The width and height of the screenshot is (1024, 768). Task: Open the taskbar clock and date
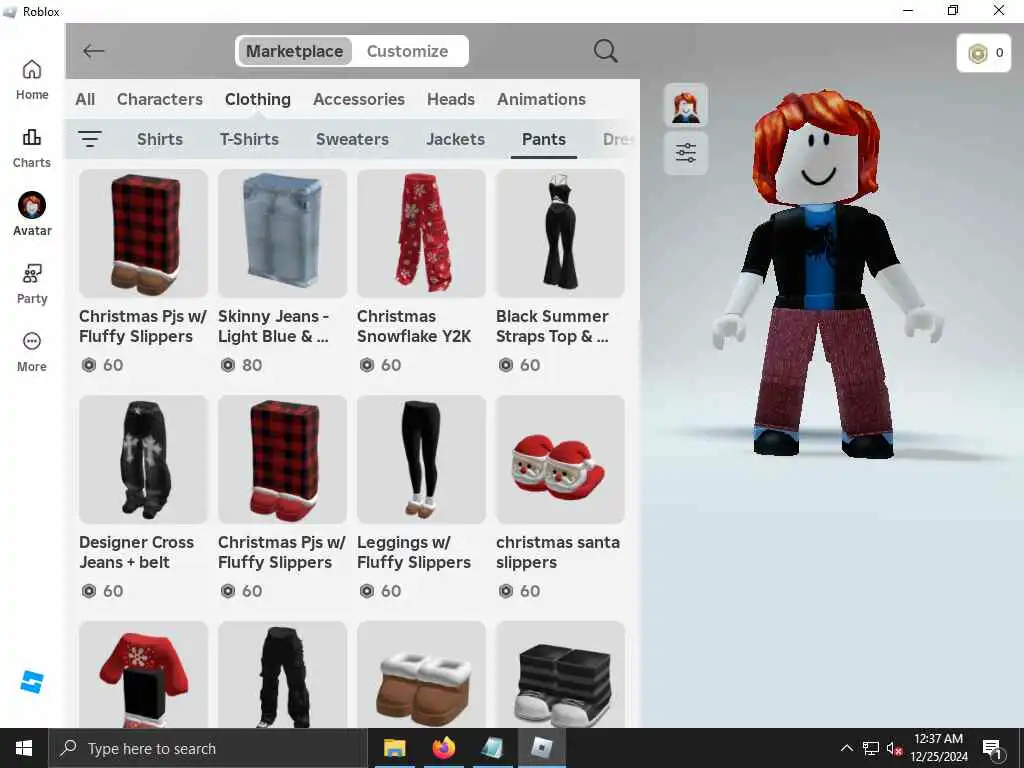[x=938, y=748]
